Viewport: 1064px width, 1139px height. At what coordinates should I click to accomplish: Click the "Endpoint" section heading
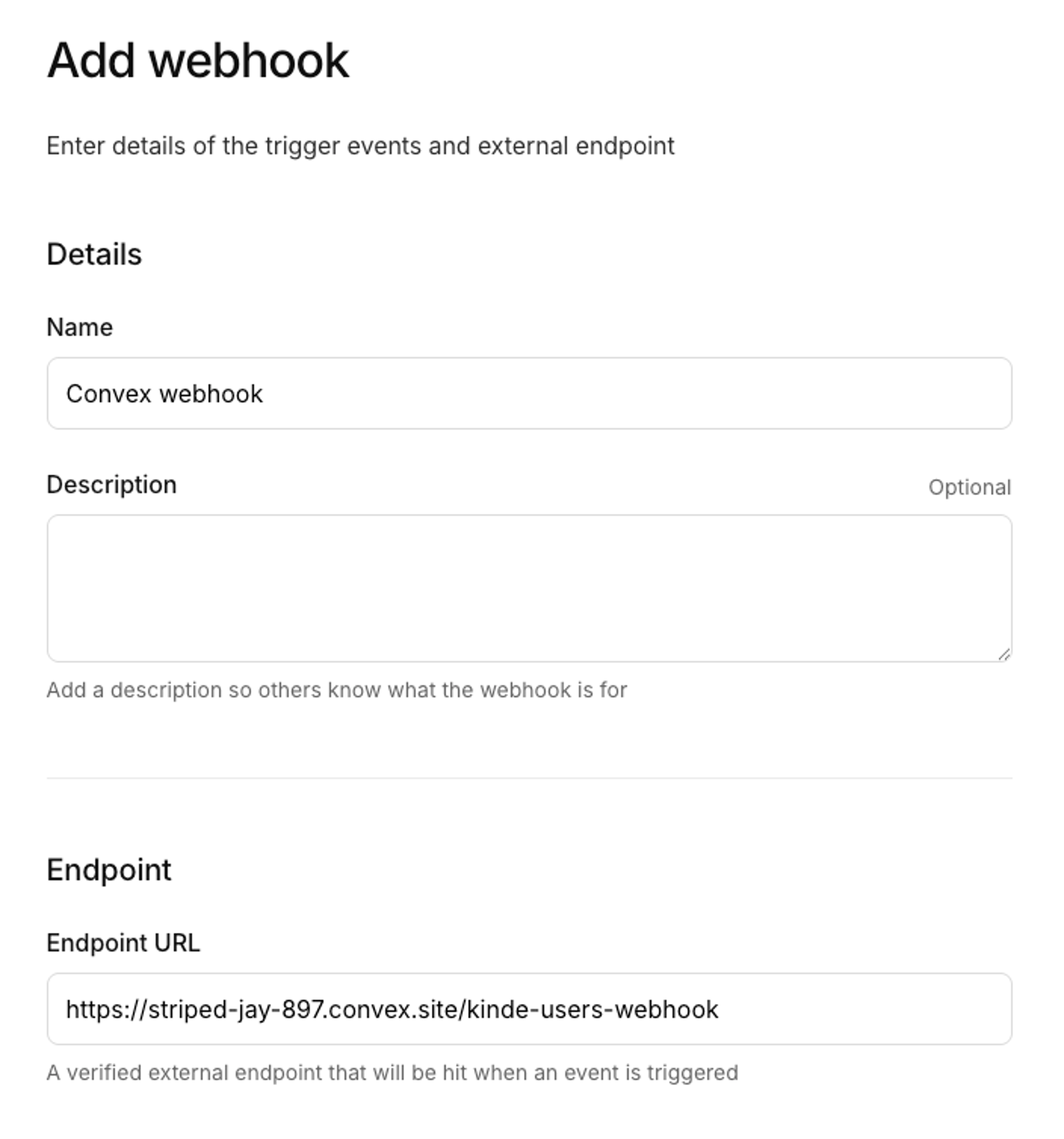click(x=109, y=870)
